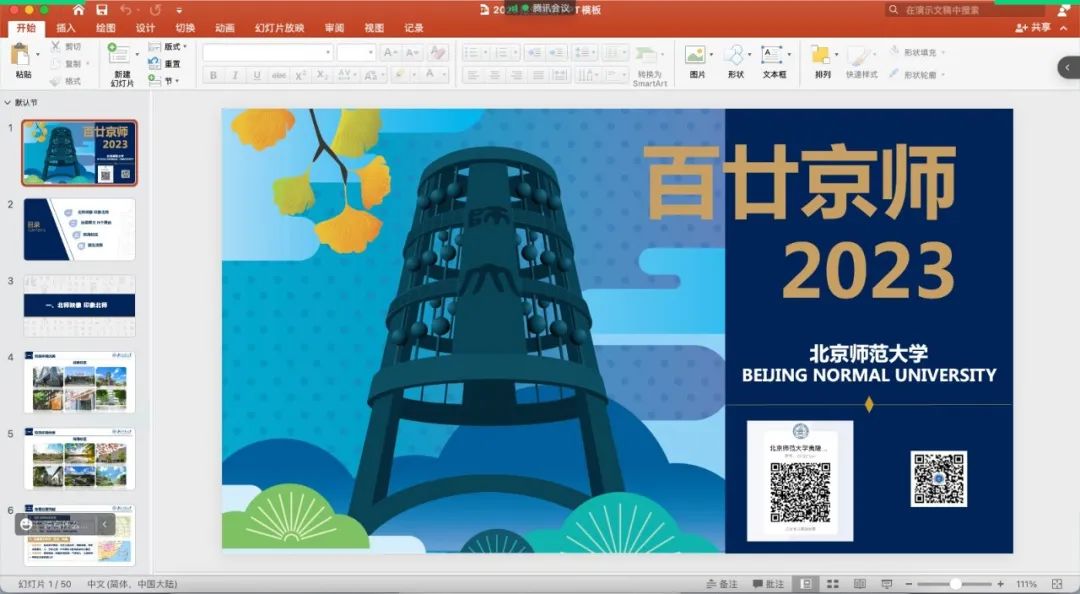Switch to the 绘图 tab
This screenshot has height=594, width=1080.
(105, 28)
